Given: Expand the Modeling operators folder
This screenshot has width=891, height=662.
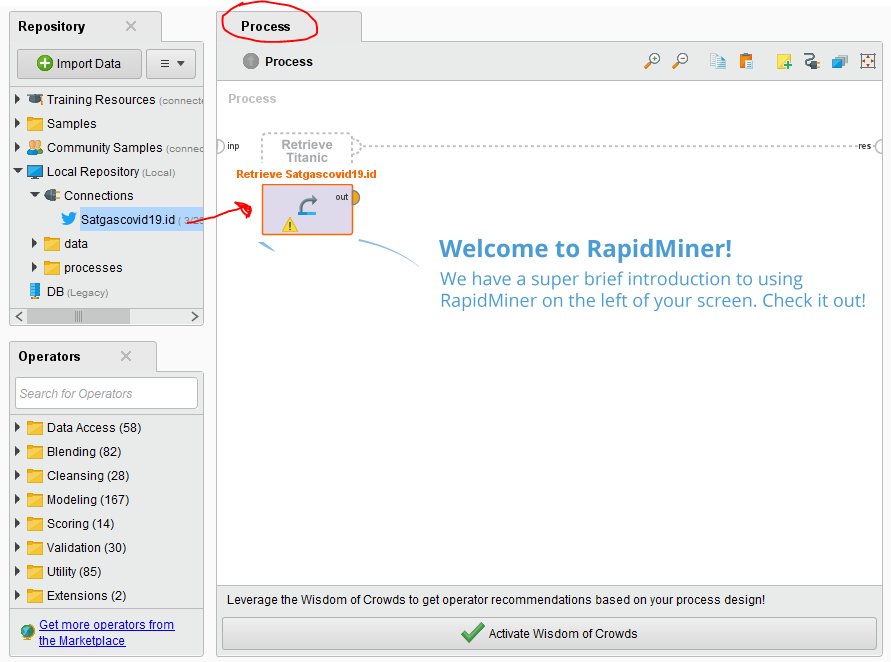Looking at the screenshot, I should point(17,499).
